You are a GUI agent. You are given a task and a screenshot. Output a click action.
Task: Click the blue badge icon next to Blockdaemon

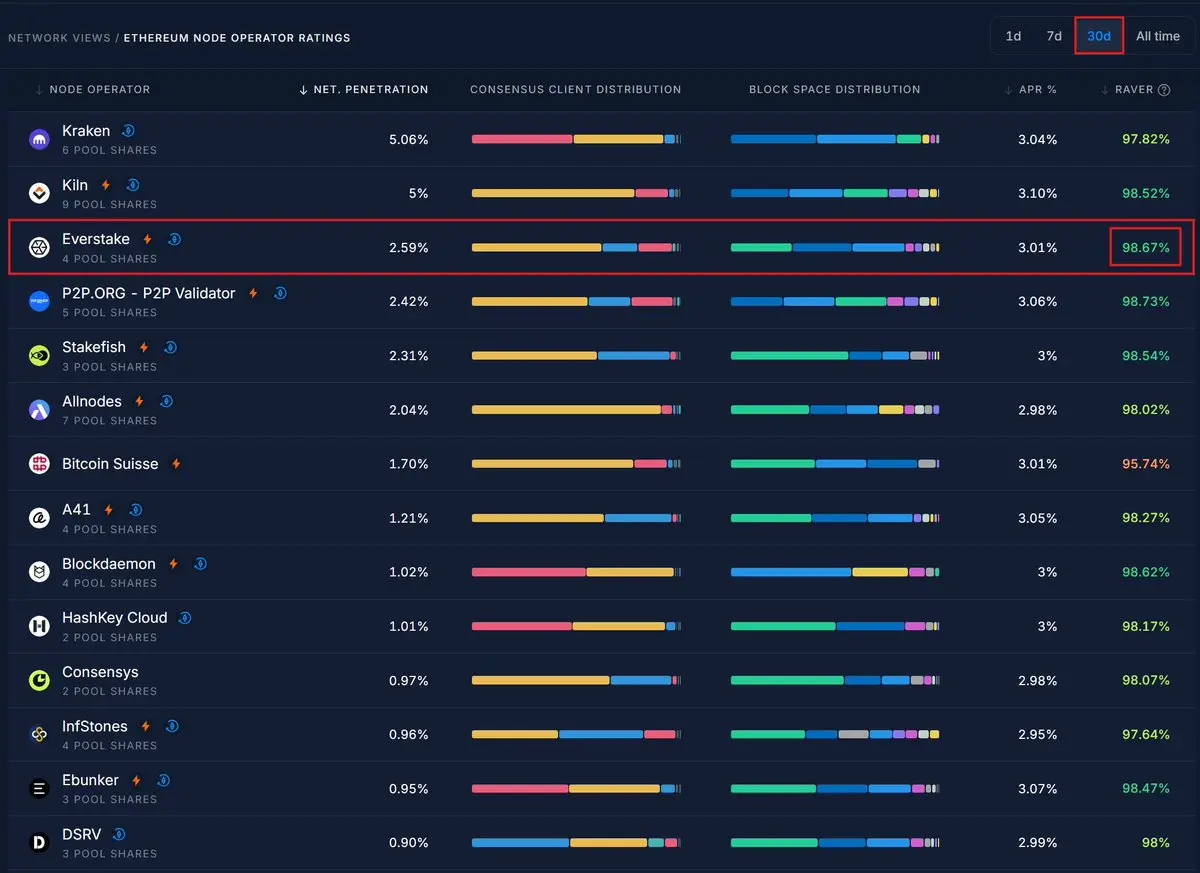click(x=200, y=564)
